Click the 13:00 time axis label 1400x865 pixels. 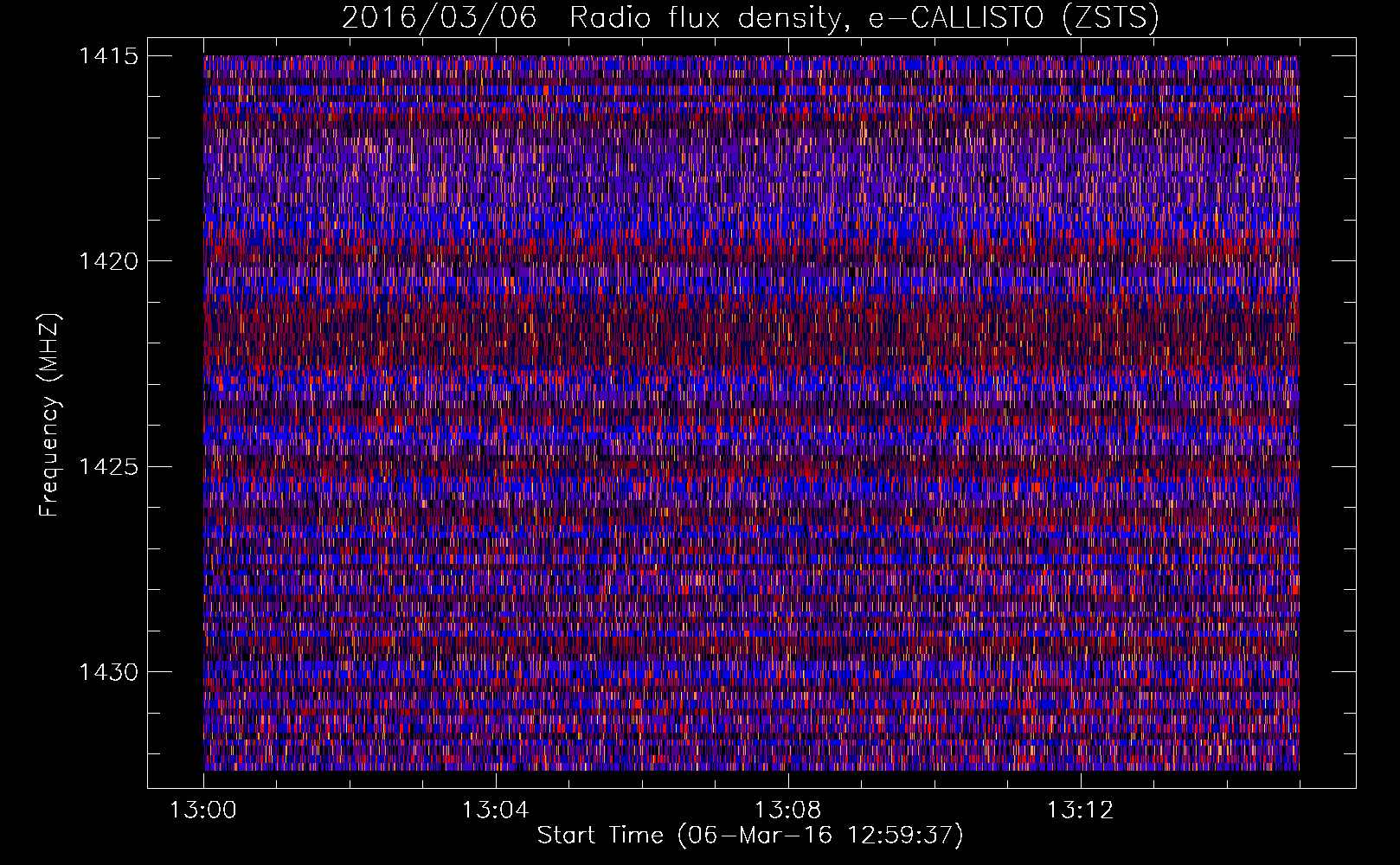(203, 811)
